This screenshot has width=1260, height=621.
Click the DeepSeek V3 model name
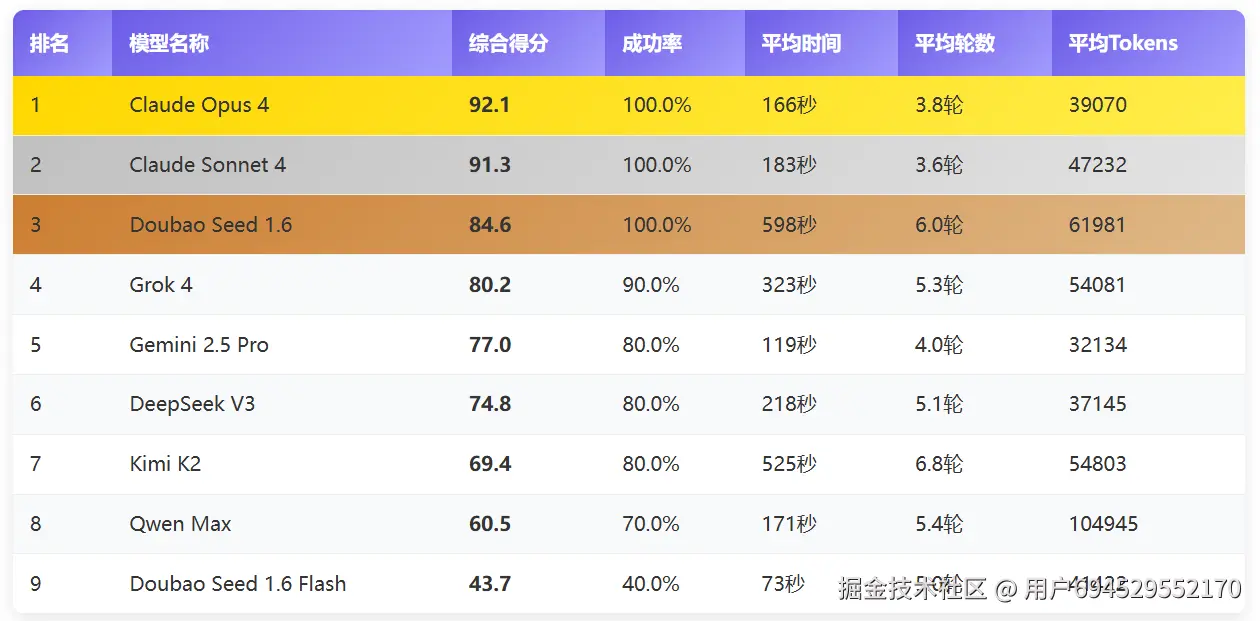pos(192,404)
